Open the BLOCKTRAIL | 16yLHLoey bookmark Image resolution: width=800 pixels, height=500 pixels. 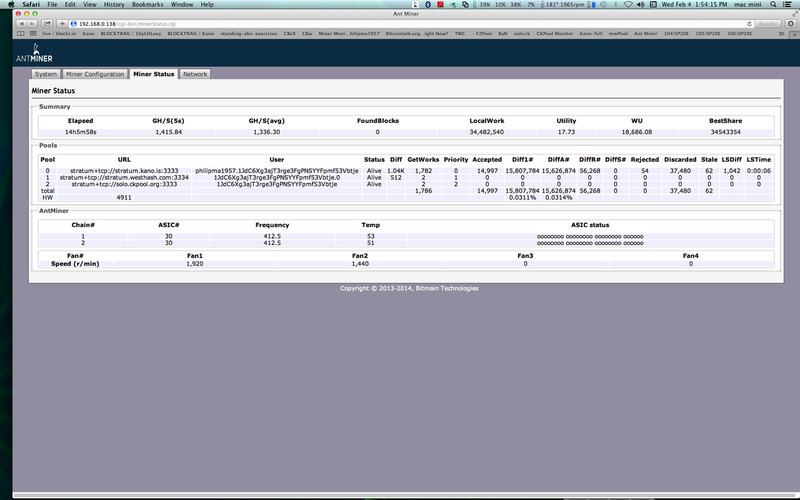[x=131, y=34]
